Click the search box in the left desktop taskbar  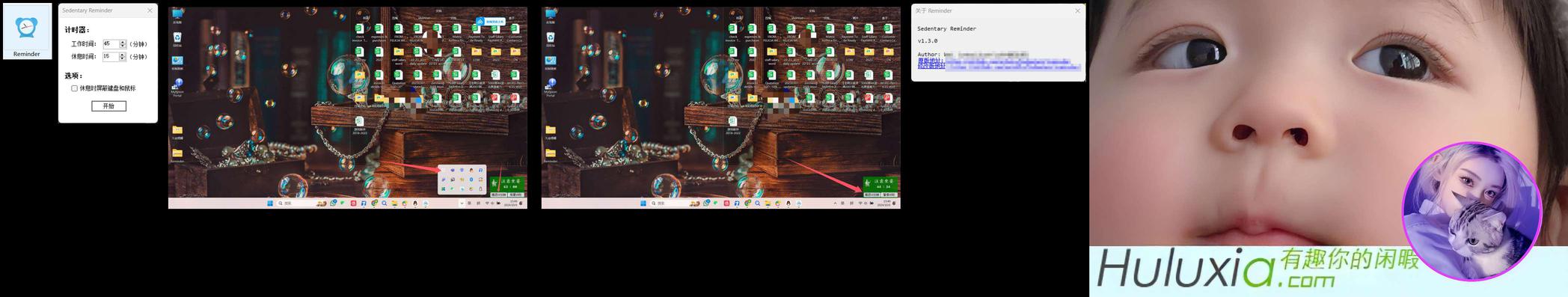296,203
